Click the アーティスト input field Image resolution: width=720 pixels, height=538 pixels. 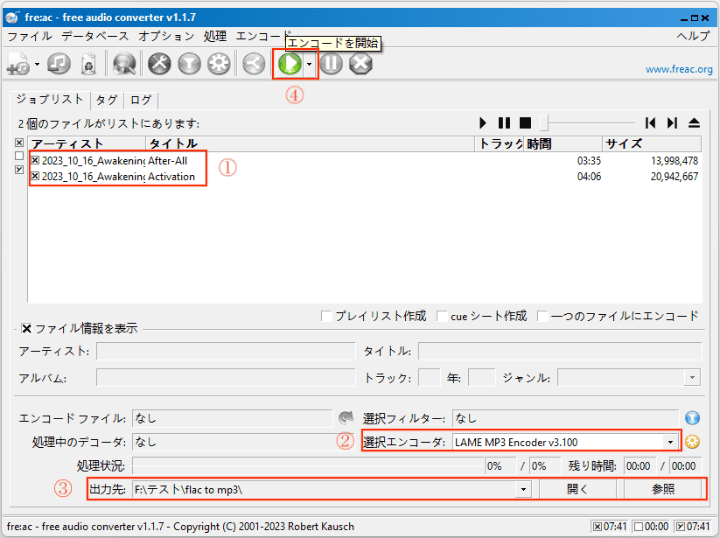pos(225,352)
